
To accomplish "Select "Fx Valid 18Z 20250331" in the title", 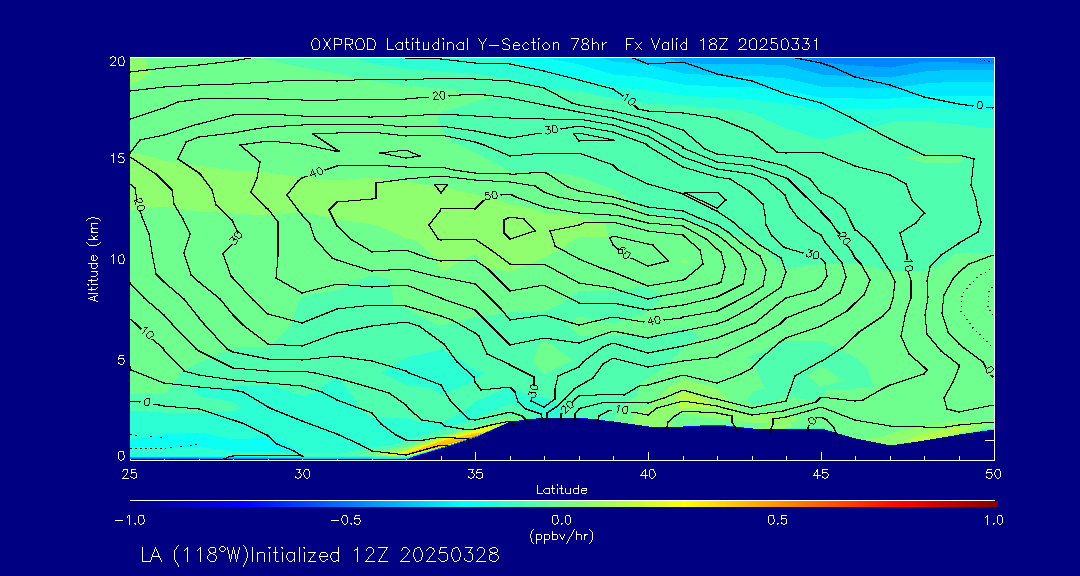I will pyautogui.click(x=722, y=45).
